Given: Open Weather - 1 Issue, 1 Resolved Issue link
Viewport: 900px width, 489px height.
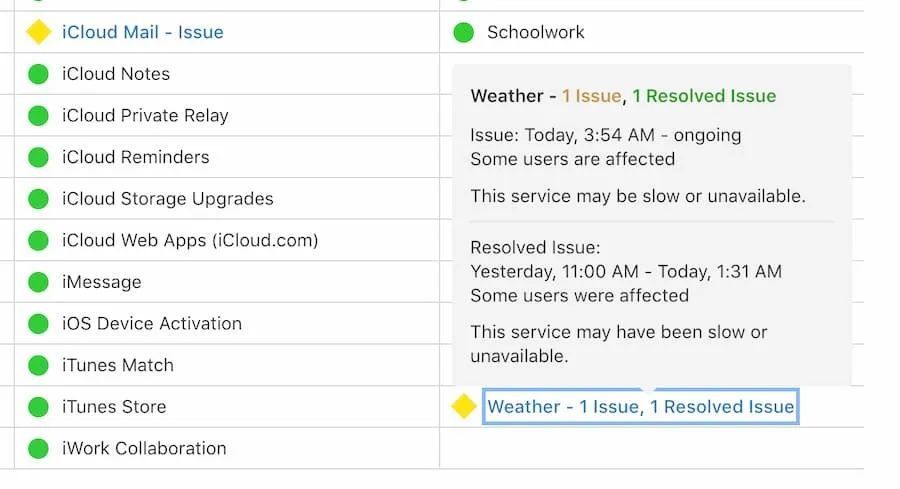Looking at the screenshot, I should point(640,407).
